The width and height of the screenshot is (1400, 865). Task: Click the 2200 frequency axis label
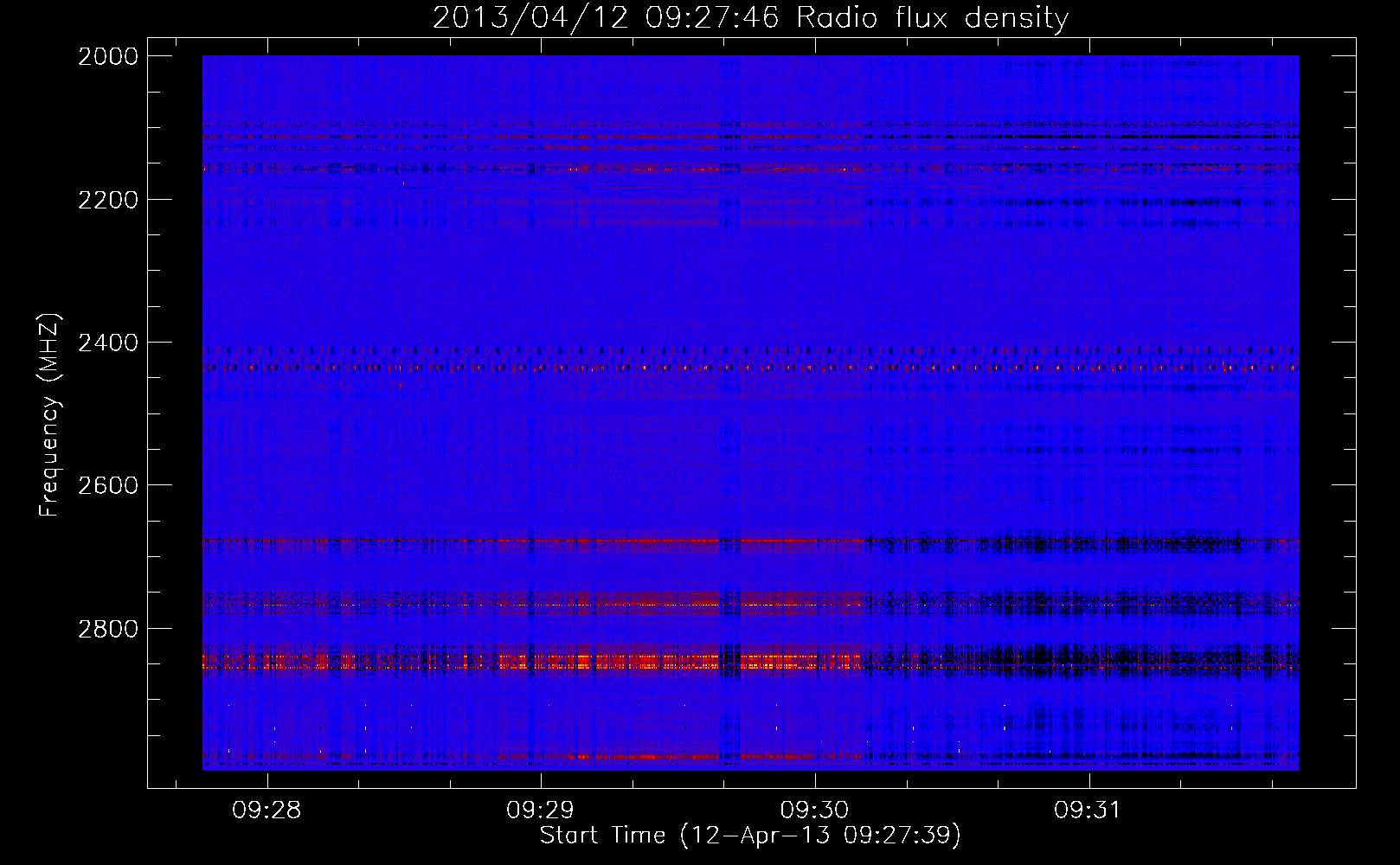tap(108, 200)
